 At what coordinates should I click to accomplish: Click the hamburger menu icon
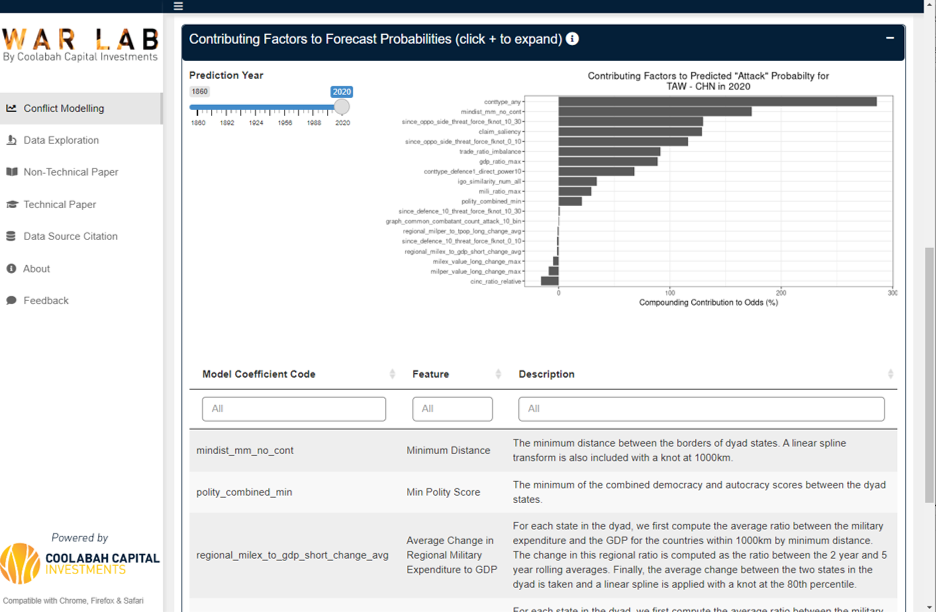(178, 6)
